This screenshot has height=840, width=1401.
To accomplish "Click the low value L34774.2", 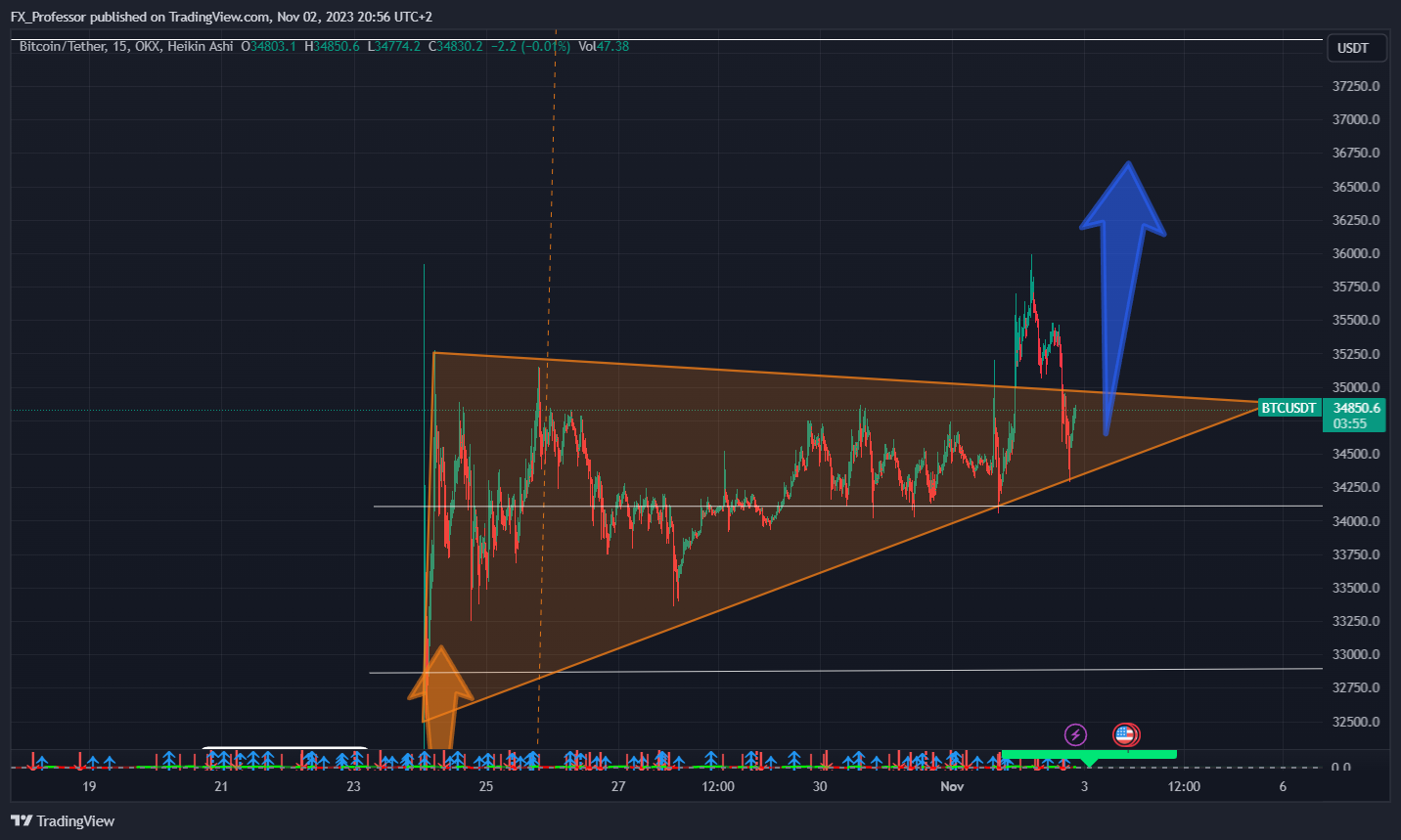I will tap(393, 46).
